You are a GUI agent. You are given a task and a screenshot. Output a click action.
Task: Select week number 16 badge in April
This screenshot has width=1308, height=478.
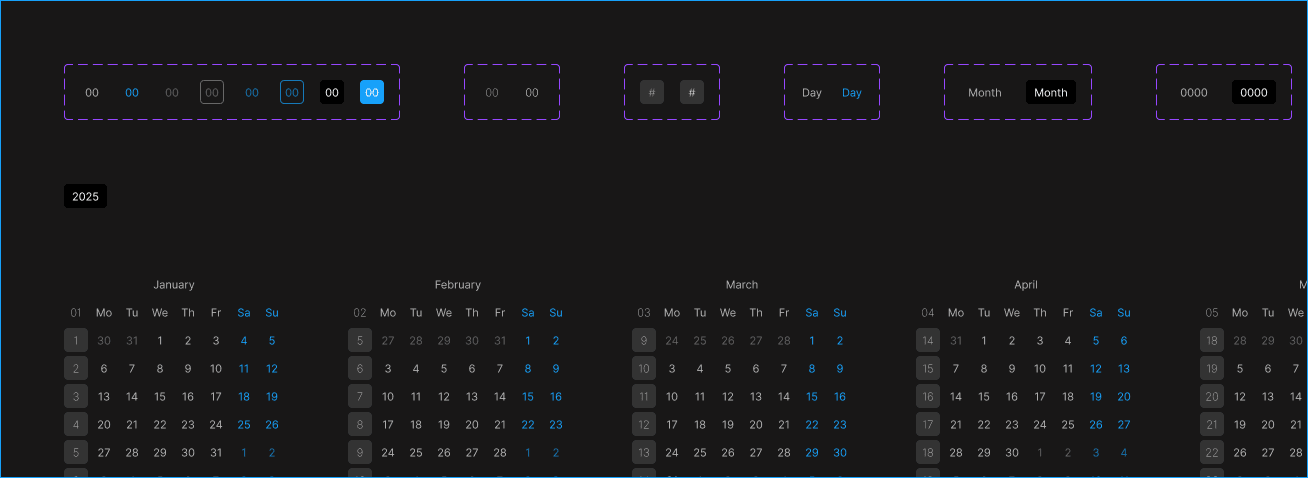tap(928, 397)
